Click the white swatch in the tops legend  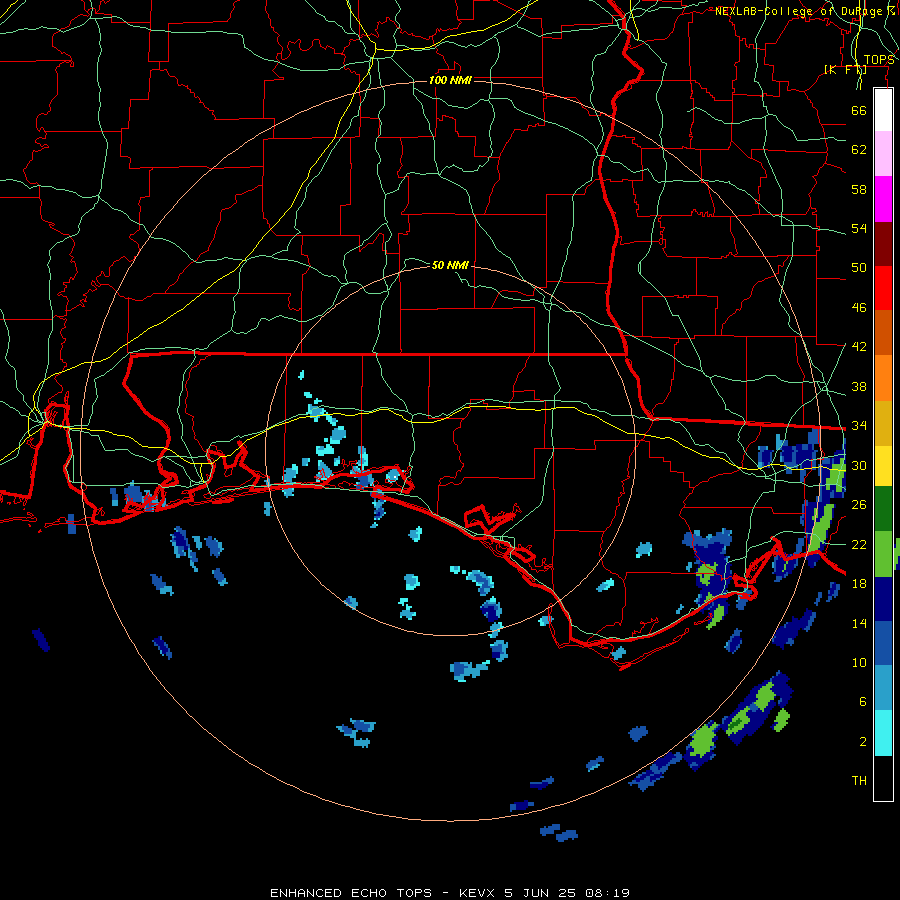[x=883, y=110]
